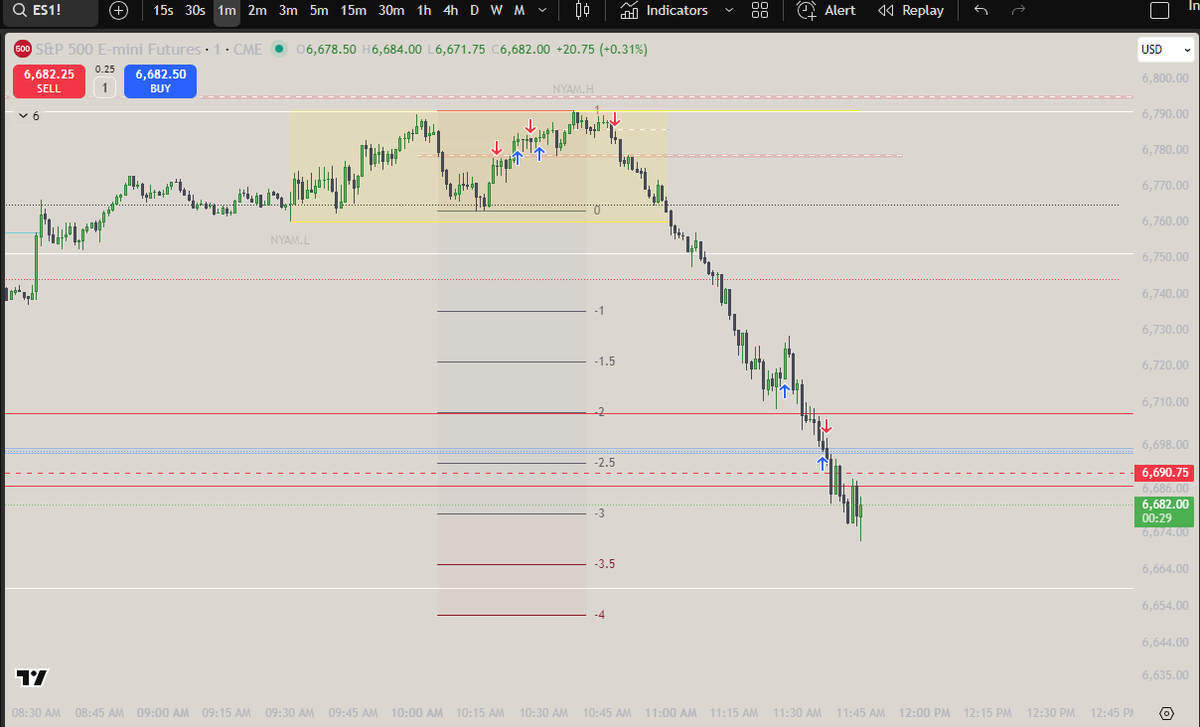This screenshot has width=1200, height=727.
Task: Click the S&P 500 red symbol logo
Action: tap(22, 49)
